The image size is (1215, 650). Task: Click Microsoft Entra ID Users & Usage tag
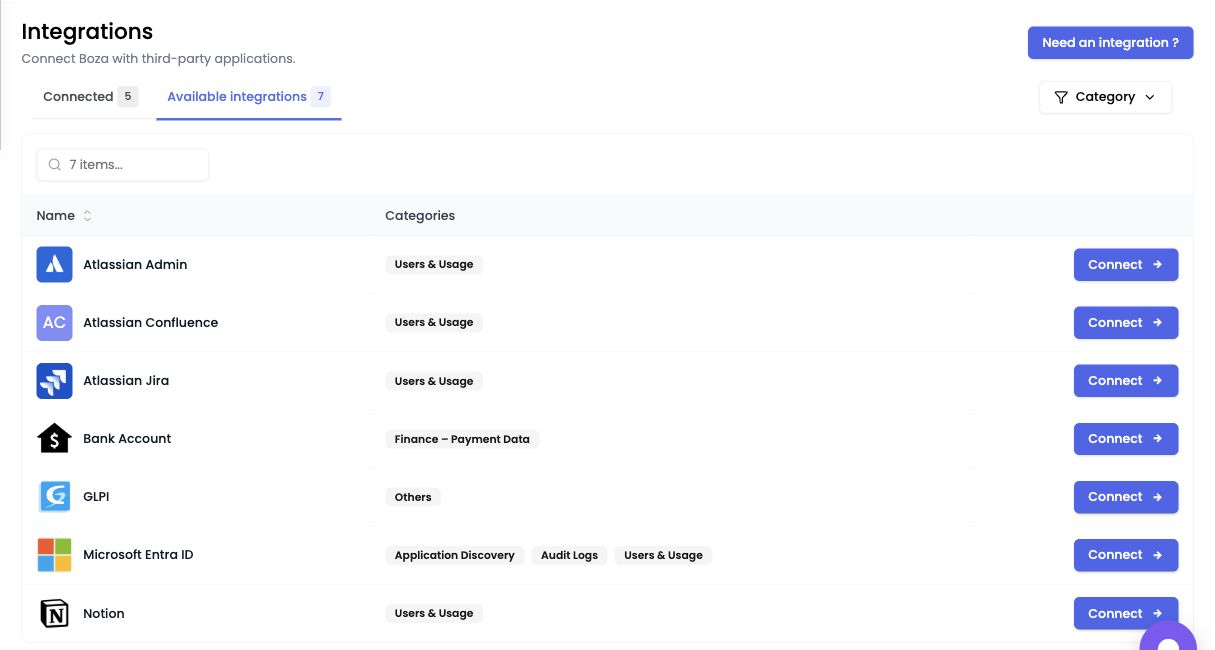664,555
